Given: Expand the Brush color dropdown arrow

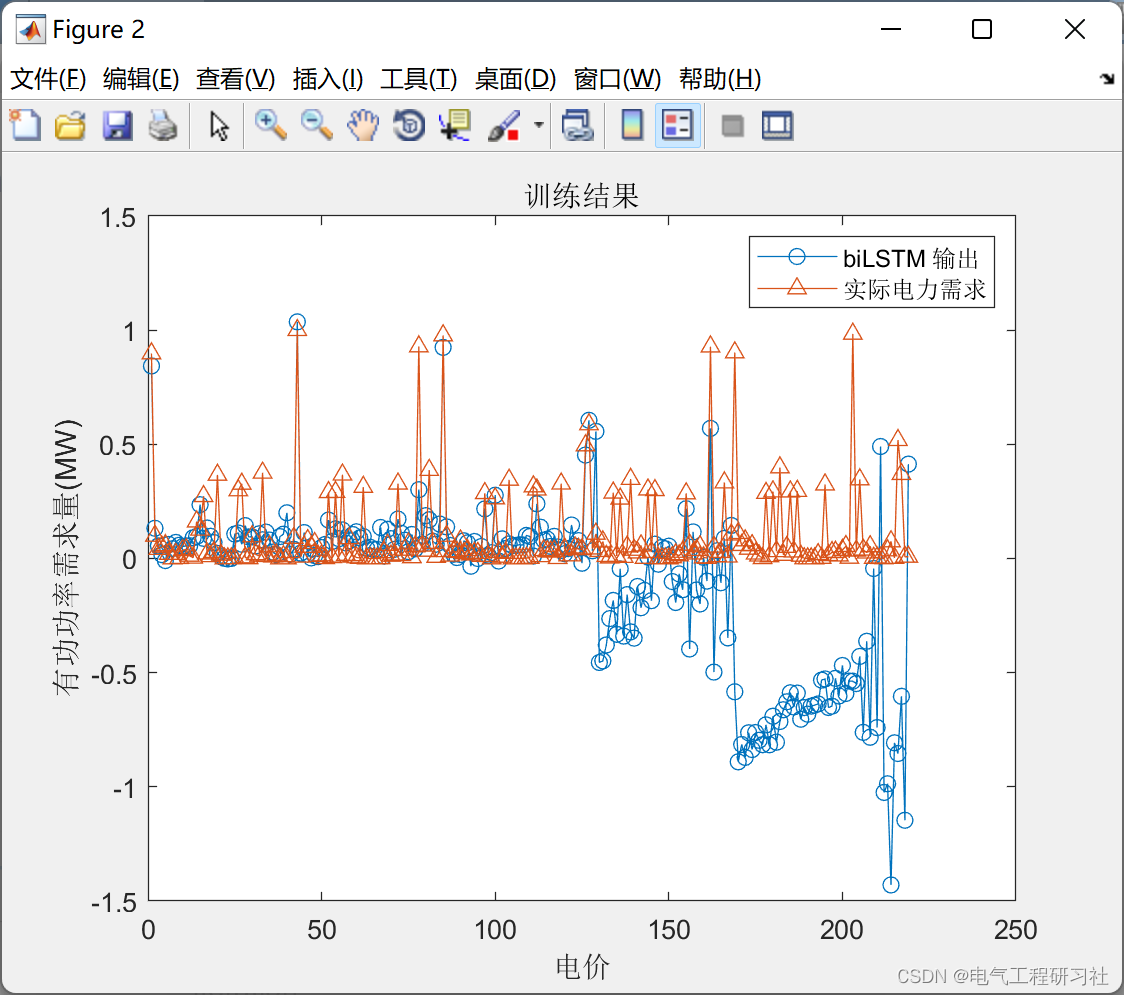Looking at the screenshot, I should tap(538, 125).
